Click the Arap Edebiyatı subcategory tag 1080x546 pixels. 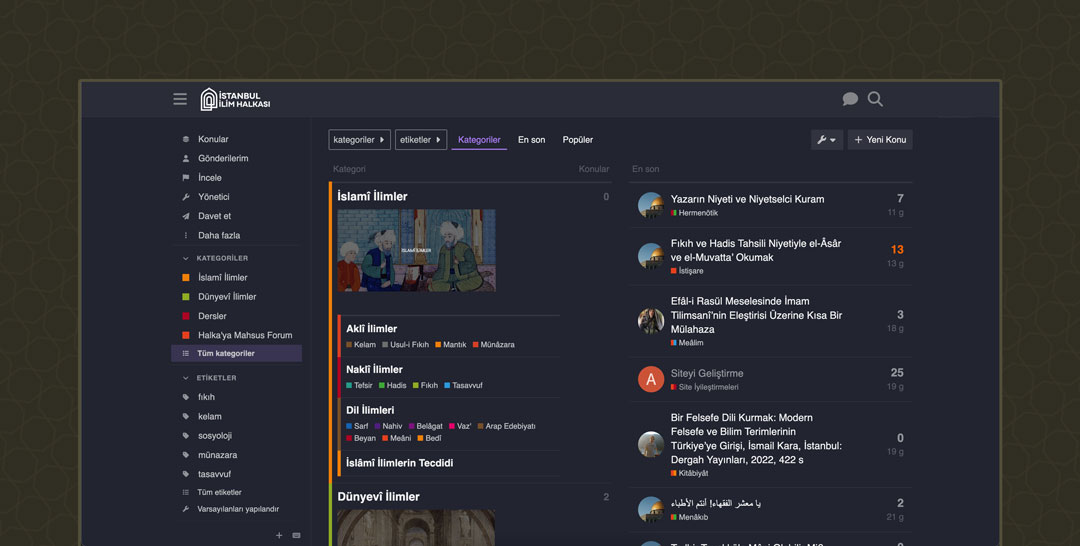tap(506, 426)
